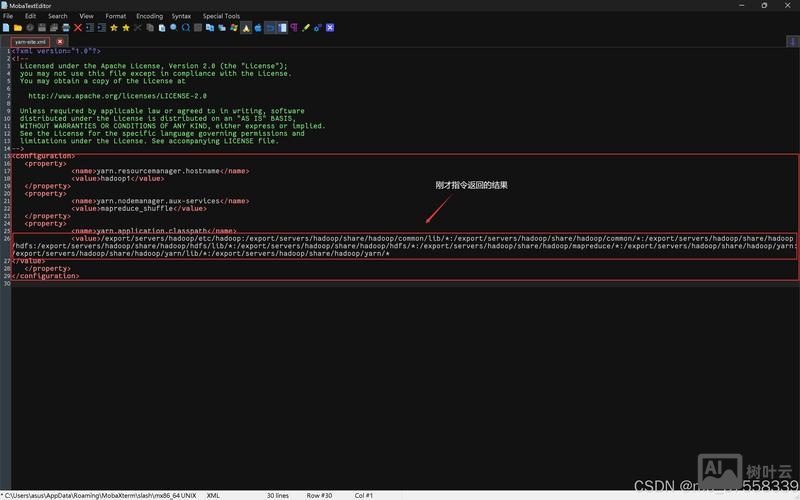
Task: Toggle show pilcrow special characters icon
Action: [294, 28]
